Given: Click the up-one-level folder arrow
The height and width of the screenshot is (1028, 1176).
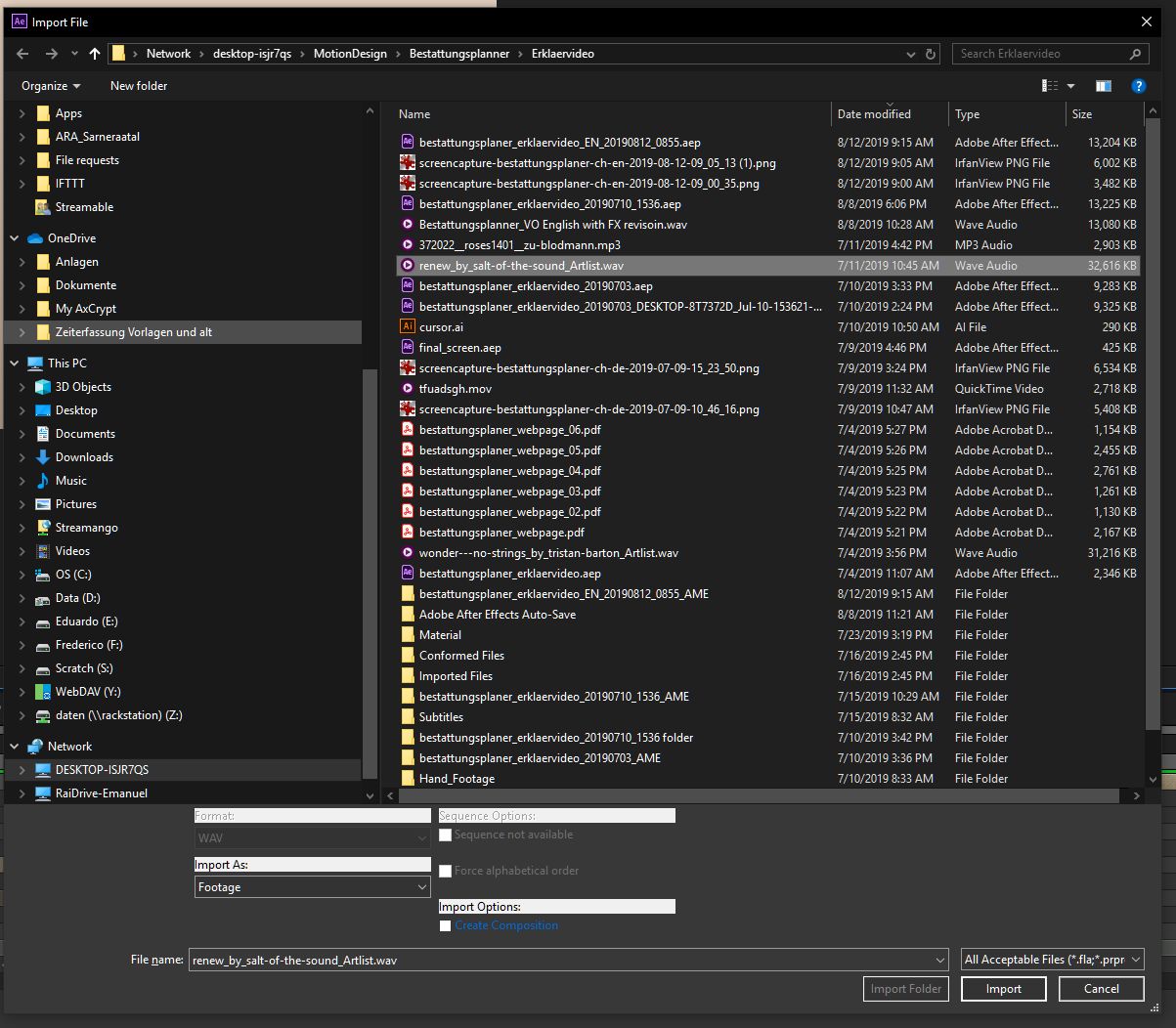Looking at the screenshot, I should [x=94, y=54].
